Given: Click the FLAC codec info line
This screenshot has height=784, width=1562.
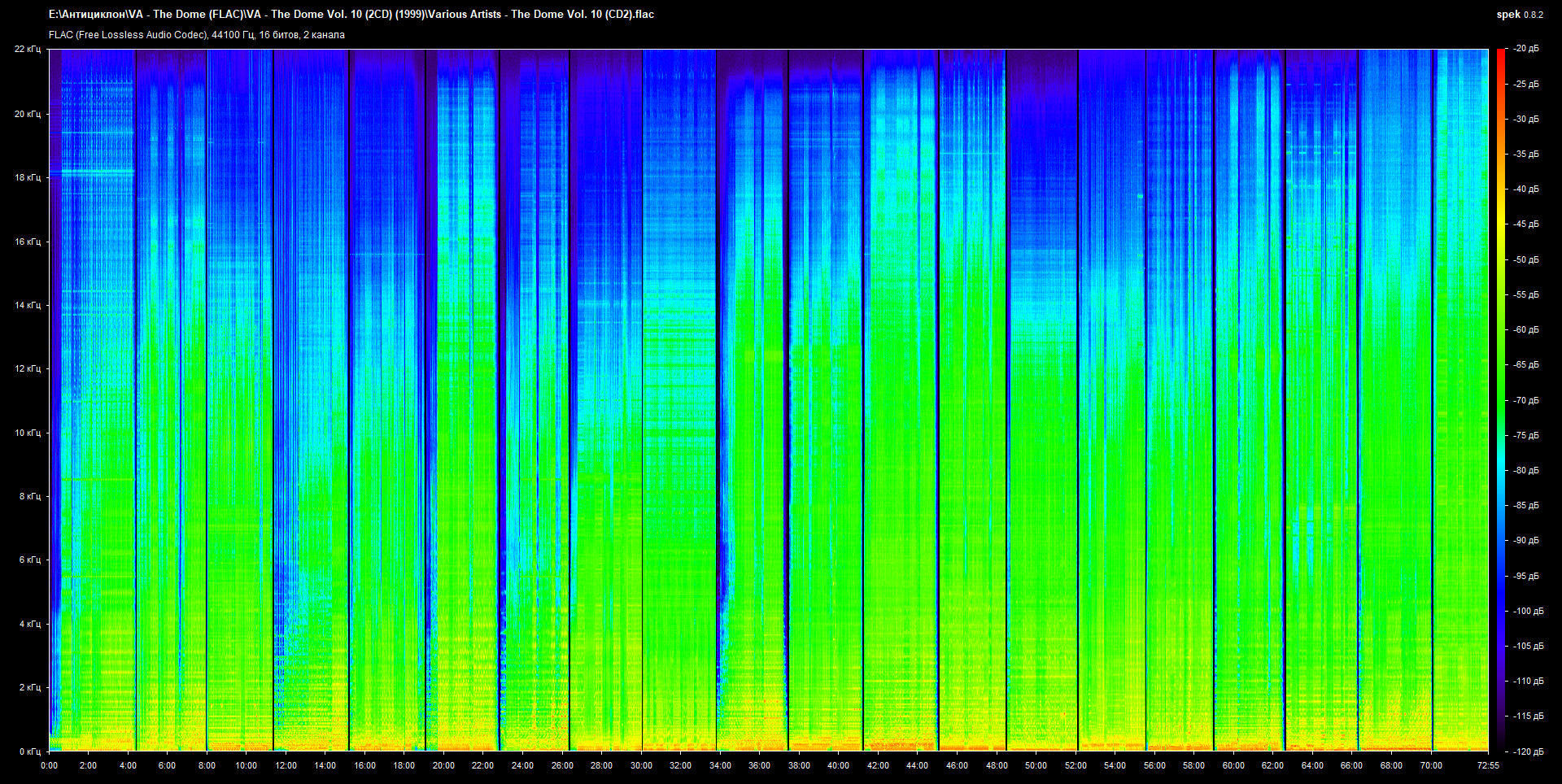Looking at the screenshot, I should pos(197,35).
